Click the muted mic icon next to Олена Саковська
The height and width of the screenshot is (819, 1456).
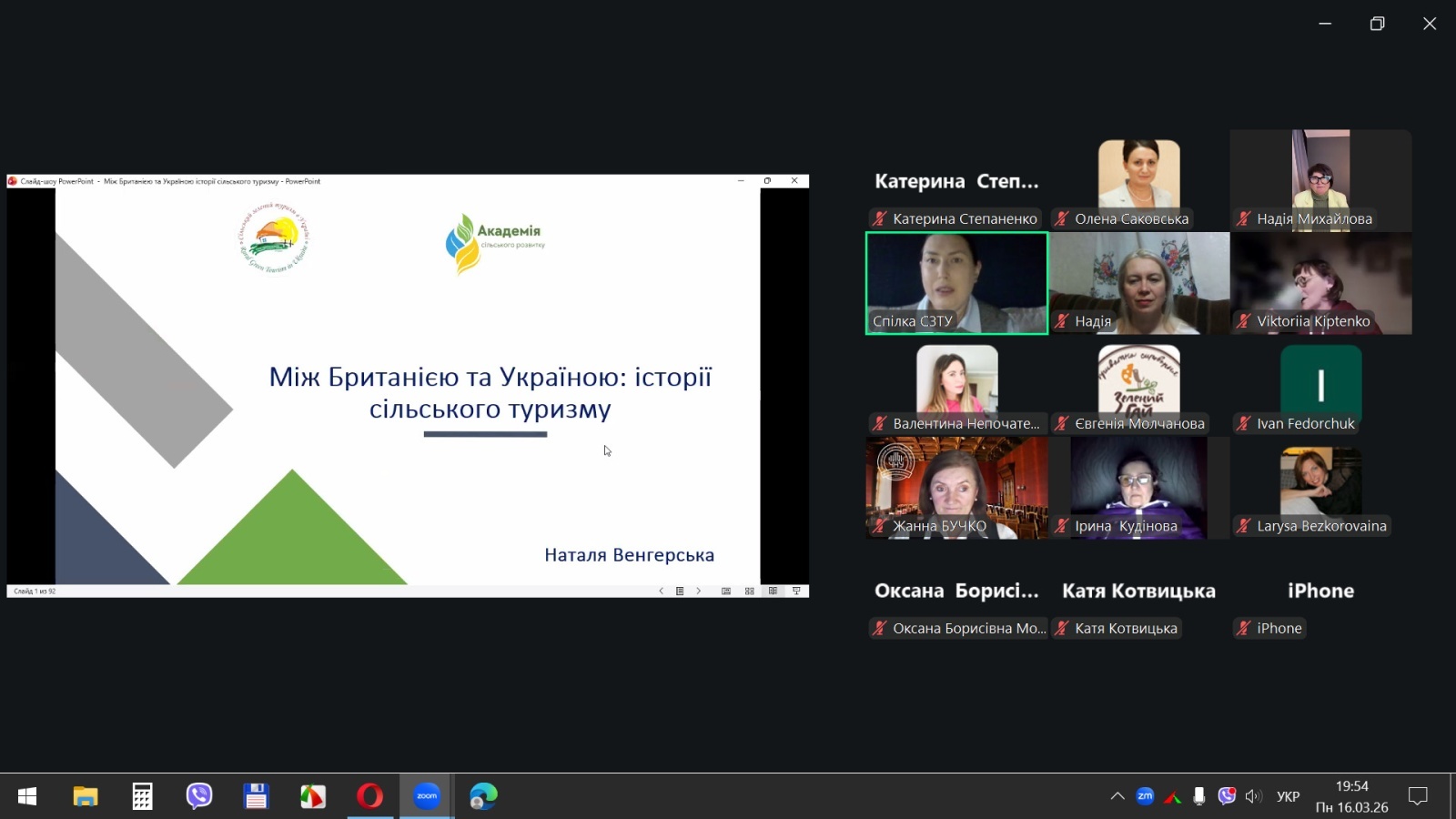point(1061,218)
